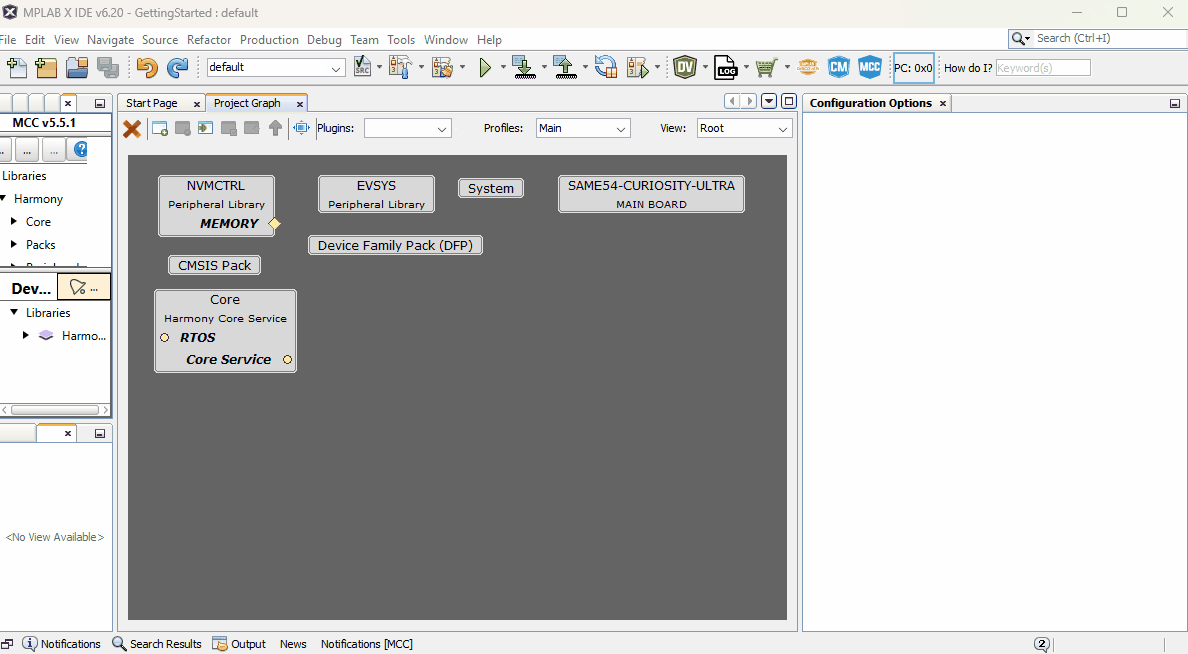This screenshot has height=654, width=1188.
Task: Expand the Harmo... node in the Dev... panel
Action: [x=26, y=335]
